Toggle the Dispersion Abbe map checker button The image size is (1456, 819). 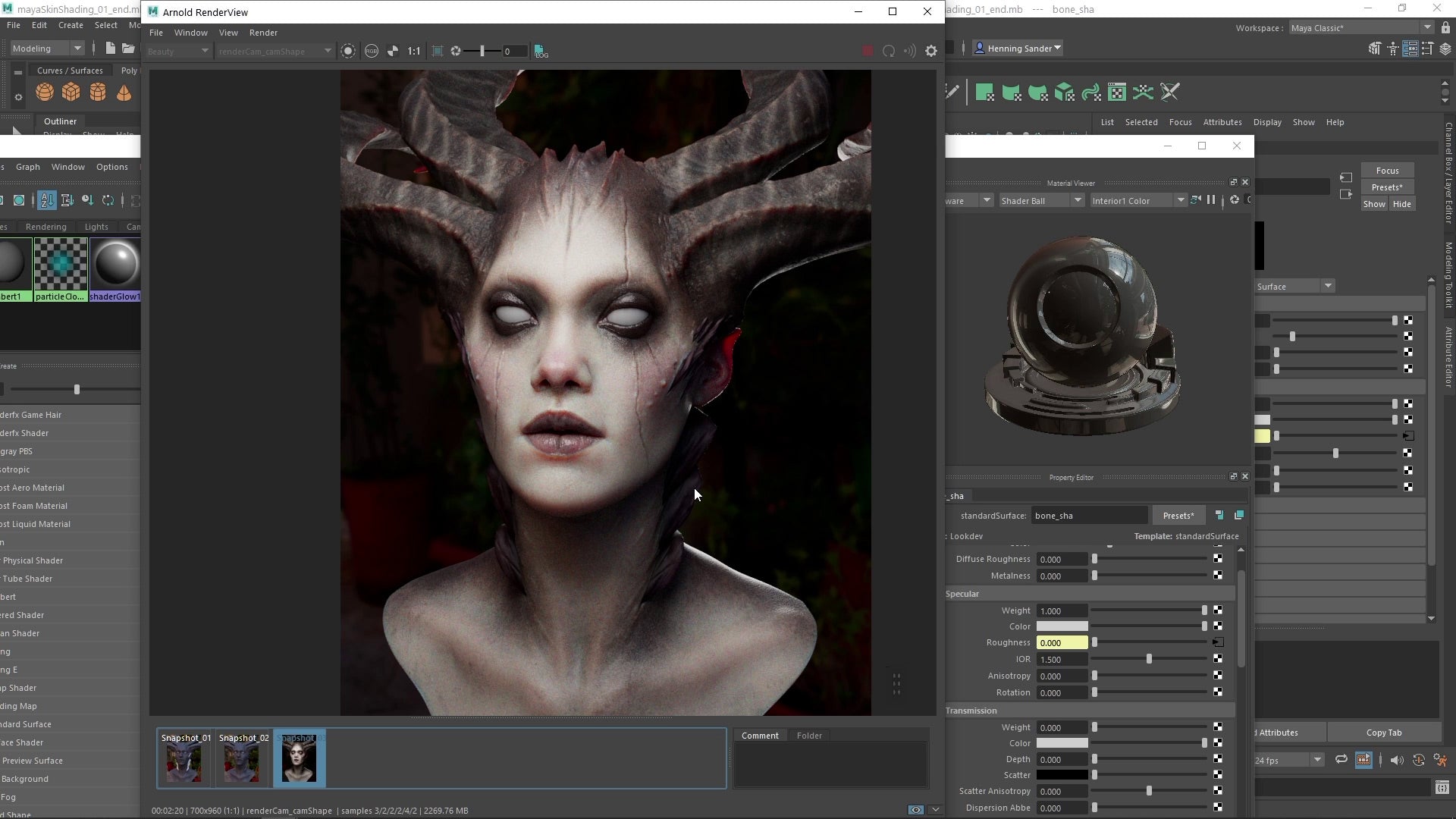coord(1218,808)
